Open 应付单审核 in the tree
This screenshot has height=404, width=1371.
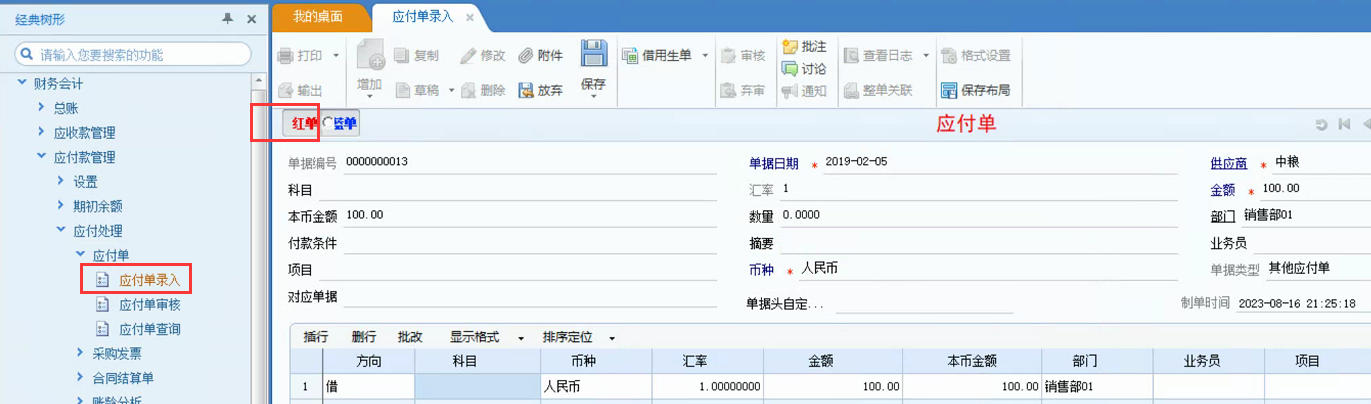tap(149, 304)
